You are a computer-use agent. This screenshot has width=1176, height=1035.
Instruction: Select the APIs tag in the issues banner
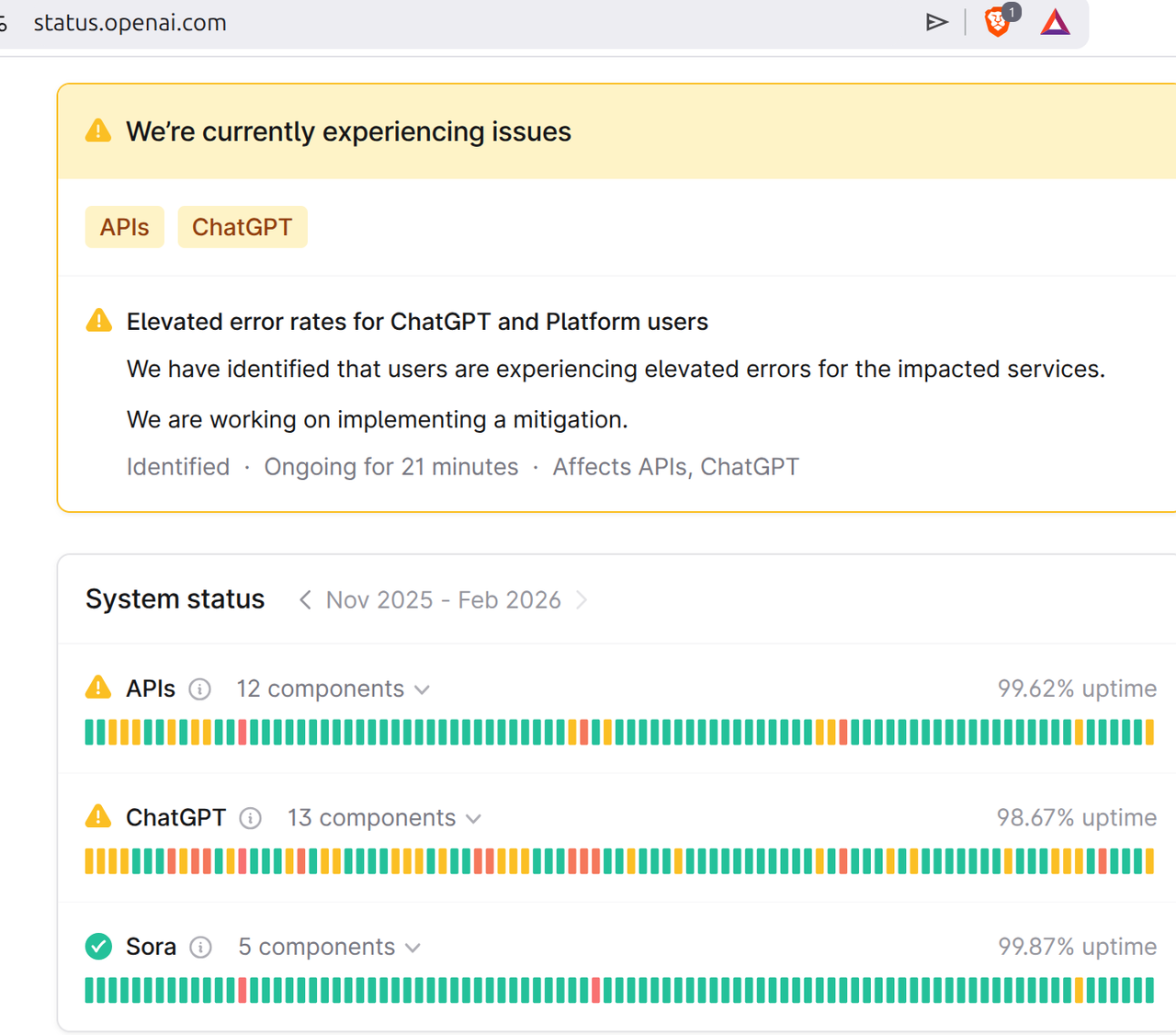tap(124, 227)
